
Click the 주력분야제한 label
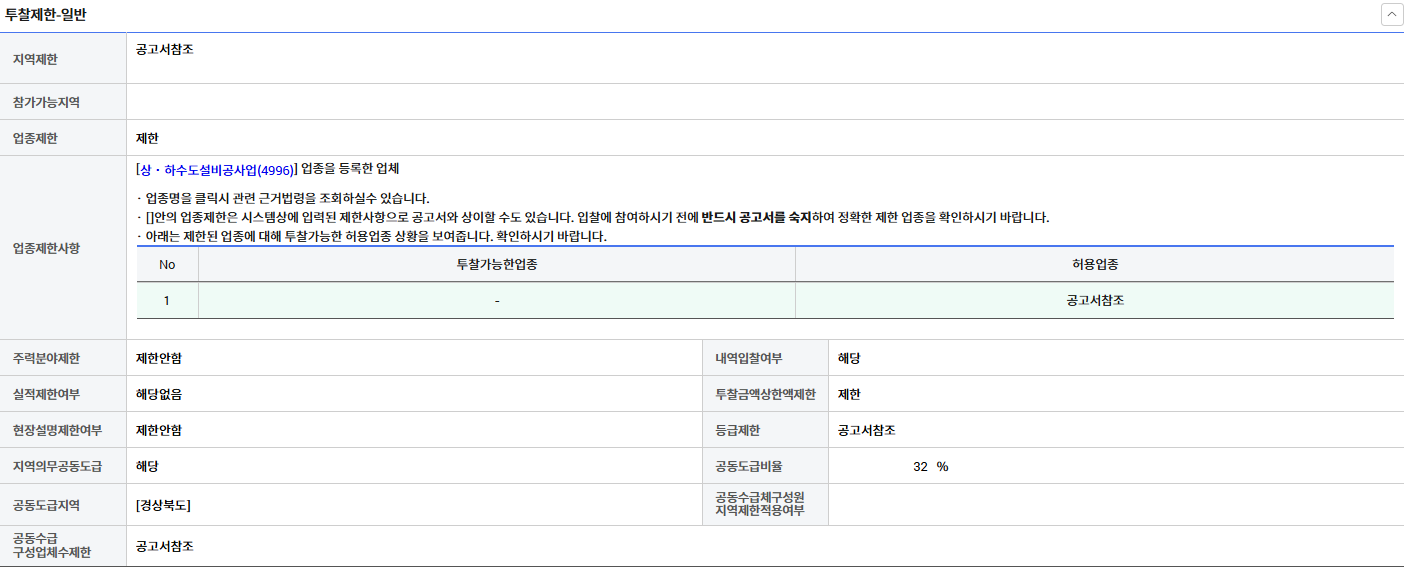click(x=46, y=358)
